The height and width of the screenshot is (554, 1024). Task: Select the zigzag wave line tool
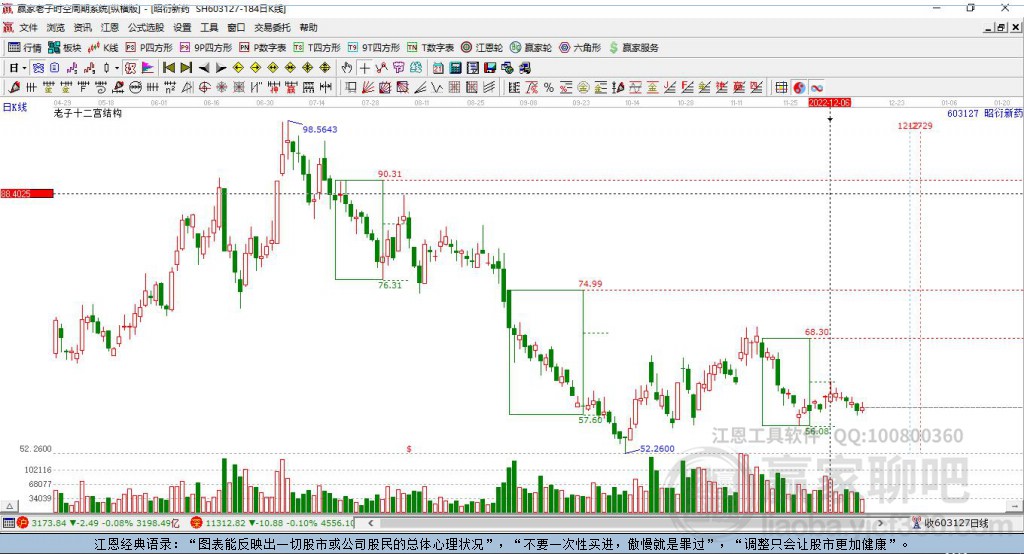[x=436, y=88]
